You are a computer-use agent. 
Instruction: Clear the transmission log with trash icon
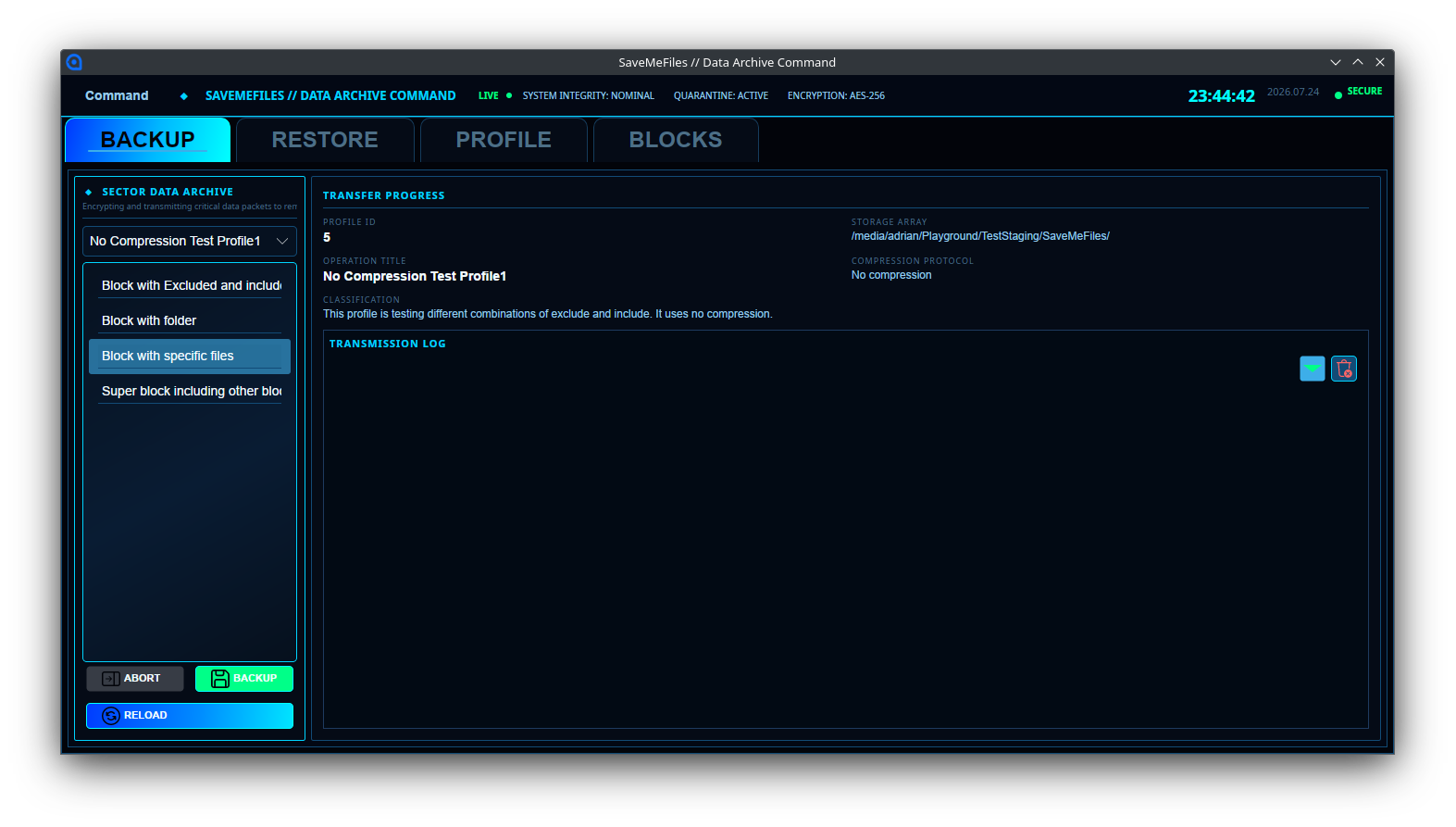point(1343,369)
